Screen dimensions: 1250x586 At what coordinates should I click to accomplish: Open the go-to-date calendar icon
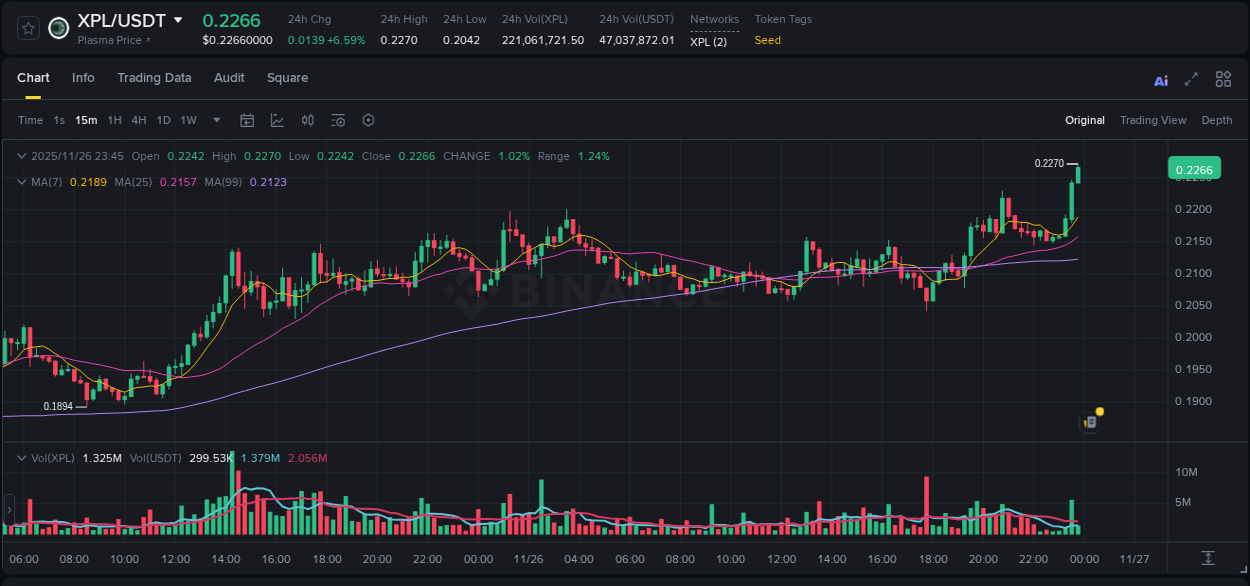click(247, 120)
